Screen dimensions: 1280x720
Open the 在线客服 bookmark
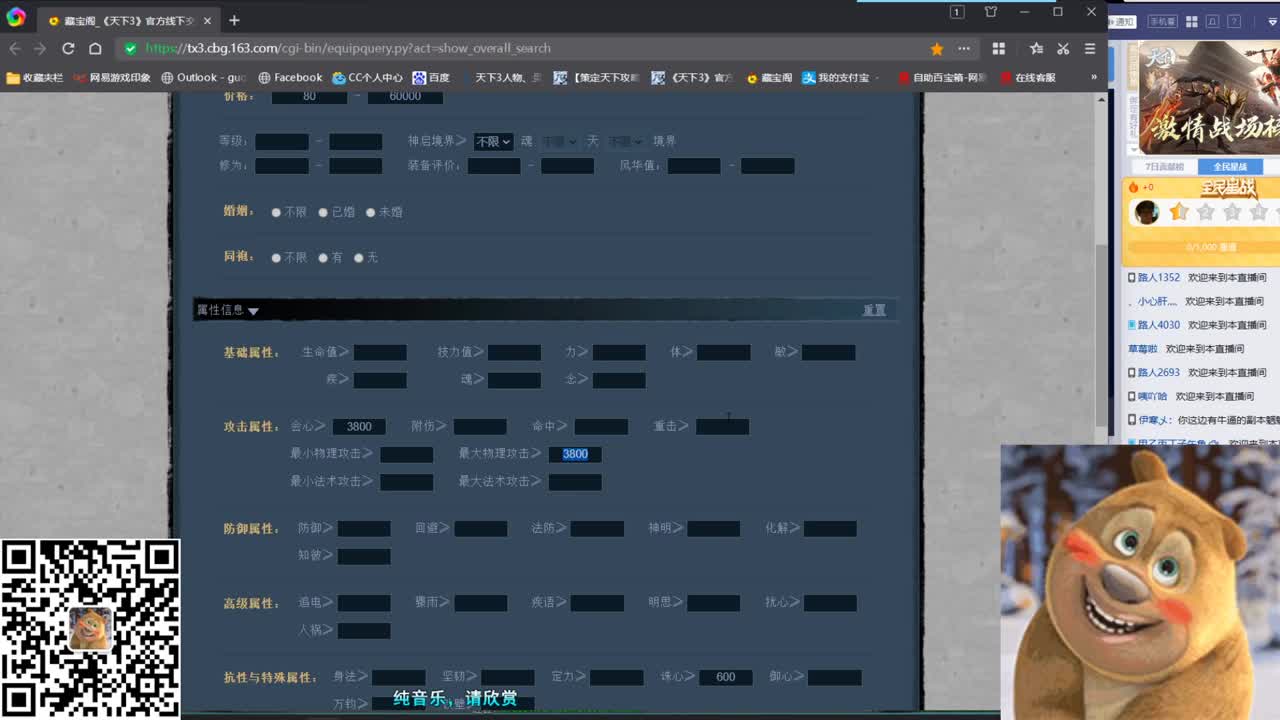[x=1027, y=77]
